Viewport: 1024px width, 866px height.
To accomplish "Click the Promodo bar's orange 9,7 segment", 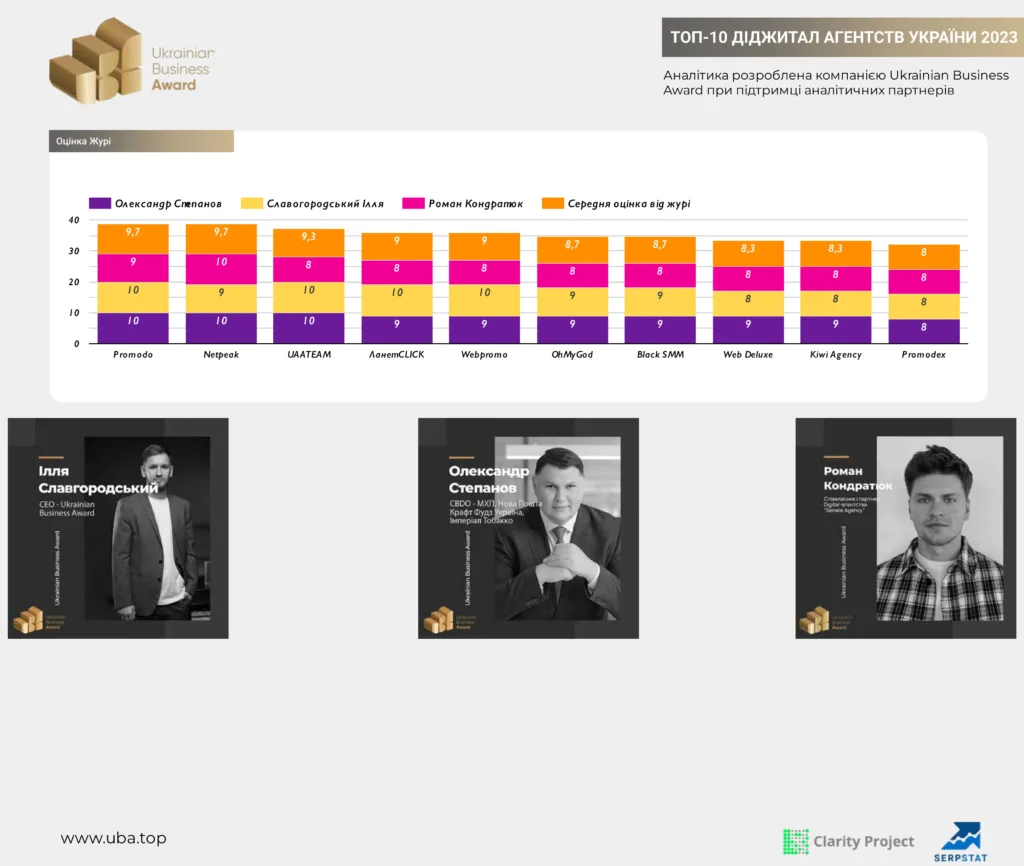I will (x=133, y=239).
